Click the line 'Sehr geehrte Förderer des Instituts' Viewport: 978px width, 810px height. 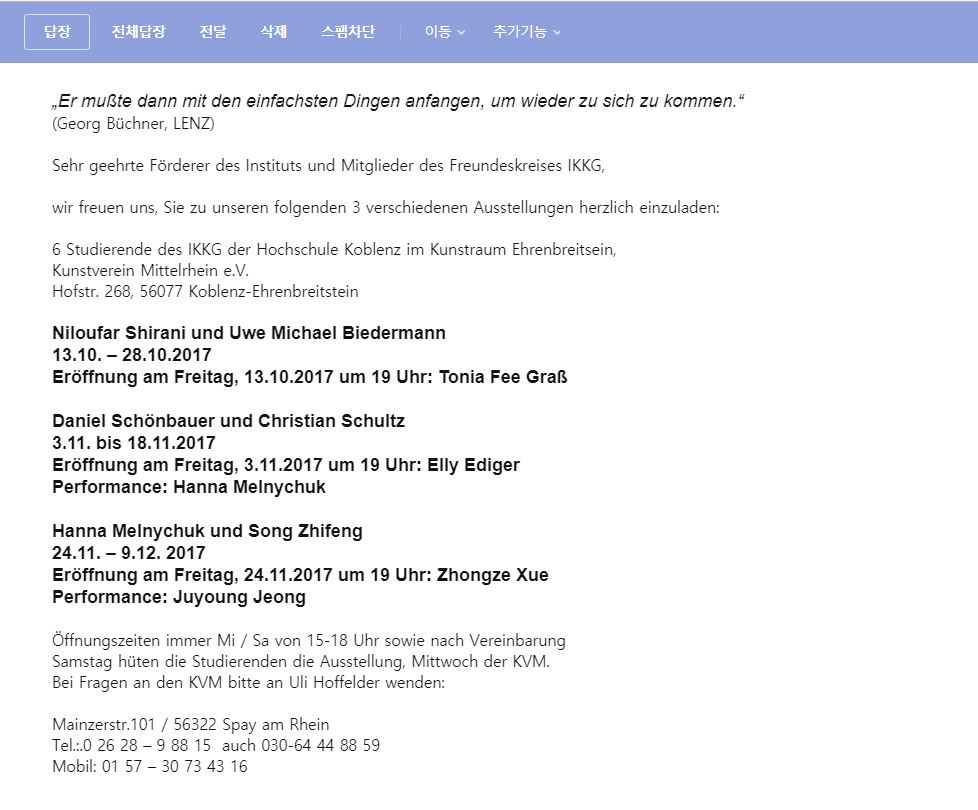tap(329, 166)
